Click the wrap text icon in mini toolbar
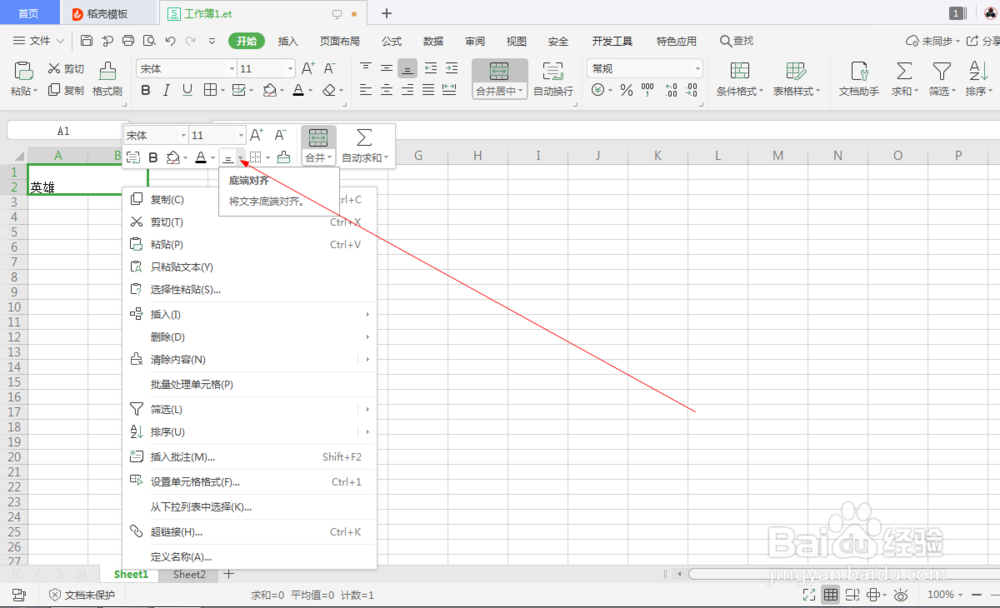The height and width of the screenshot is (608, 1000). (133, 157)
